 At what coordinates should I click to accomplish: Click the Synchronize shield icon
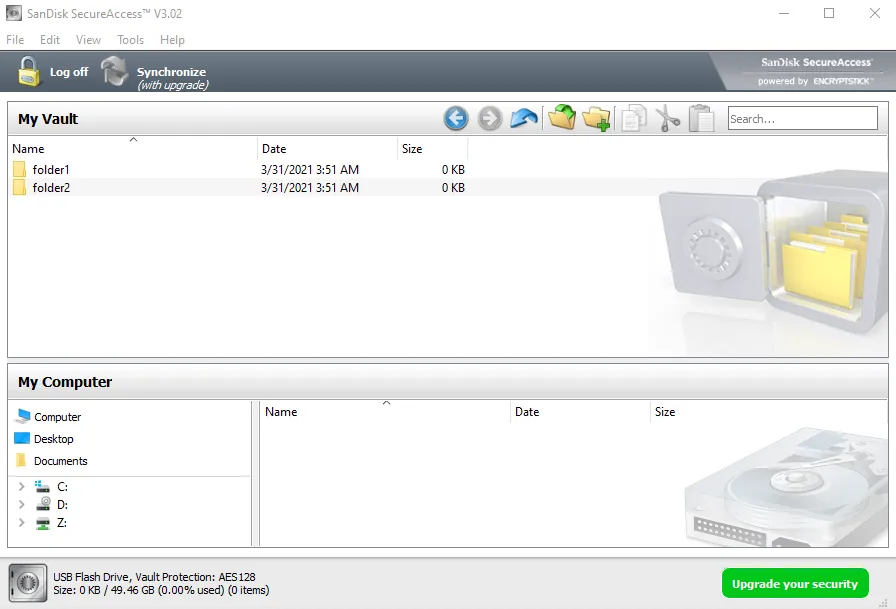click(x=115, y=71)
